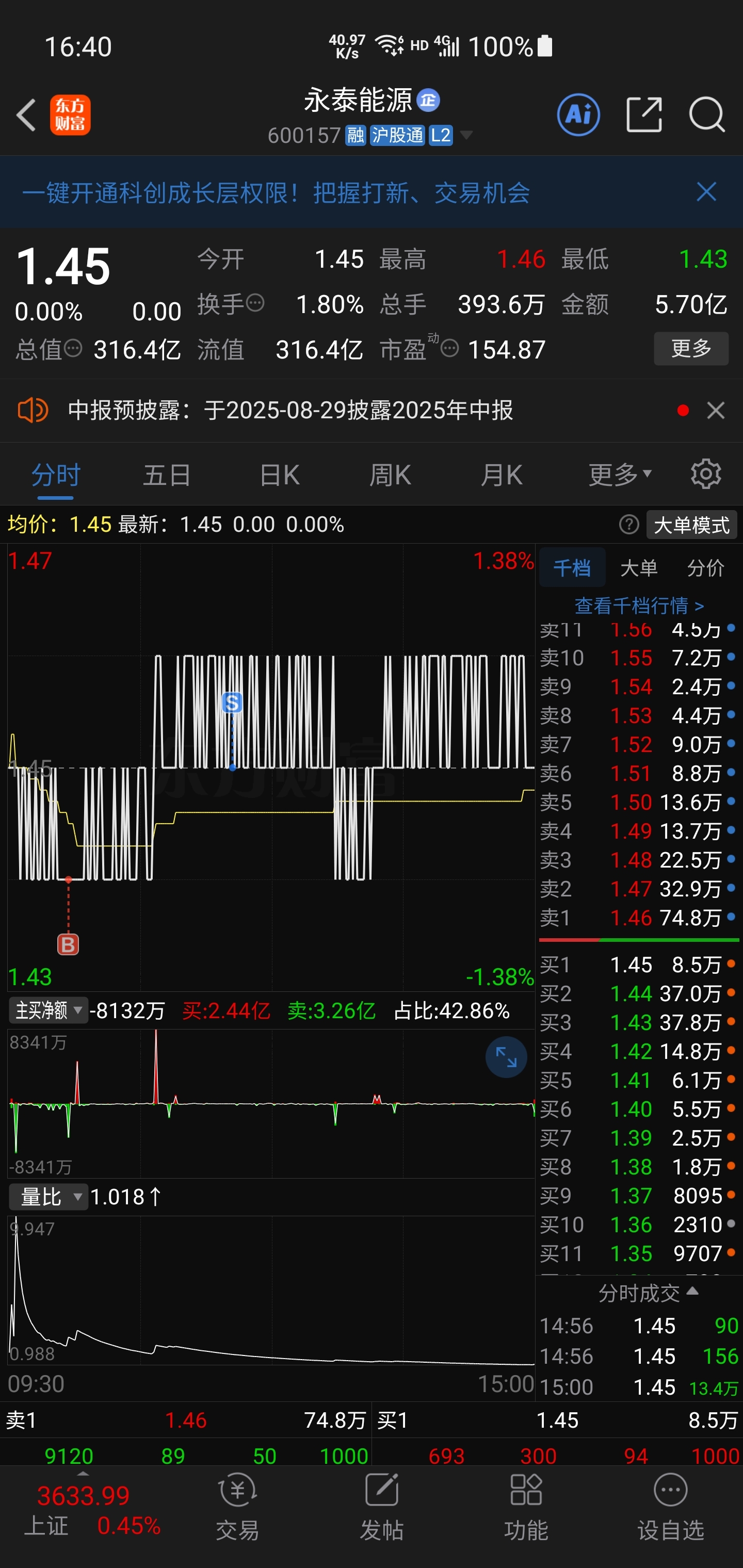Tap 买7 1.39 order row

pos(638,1138)
